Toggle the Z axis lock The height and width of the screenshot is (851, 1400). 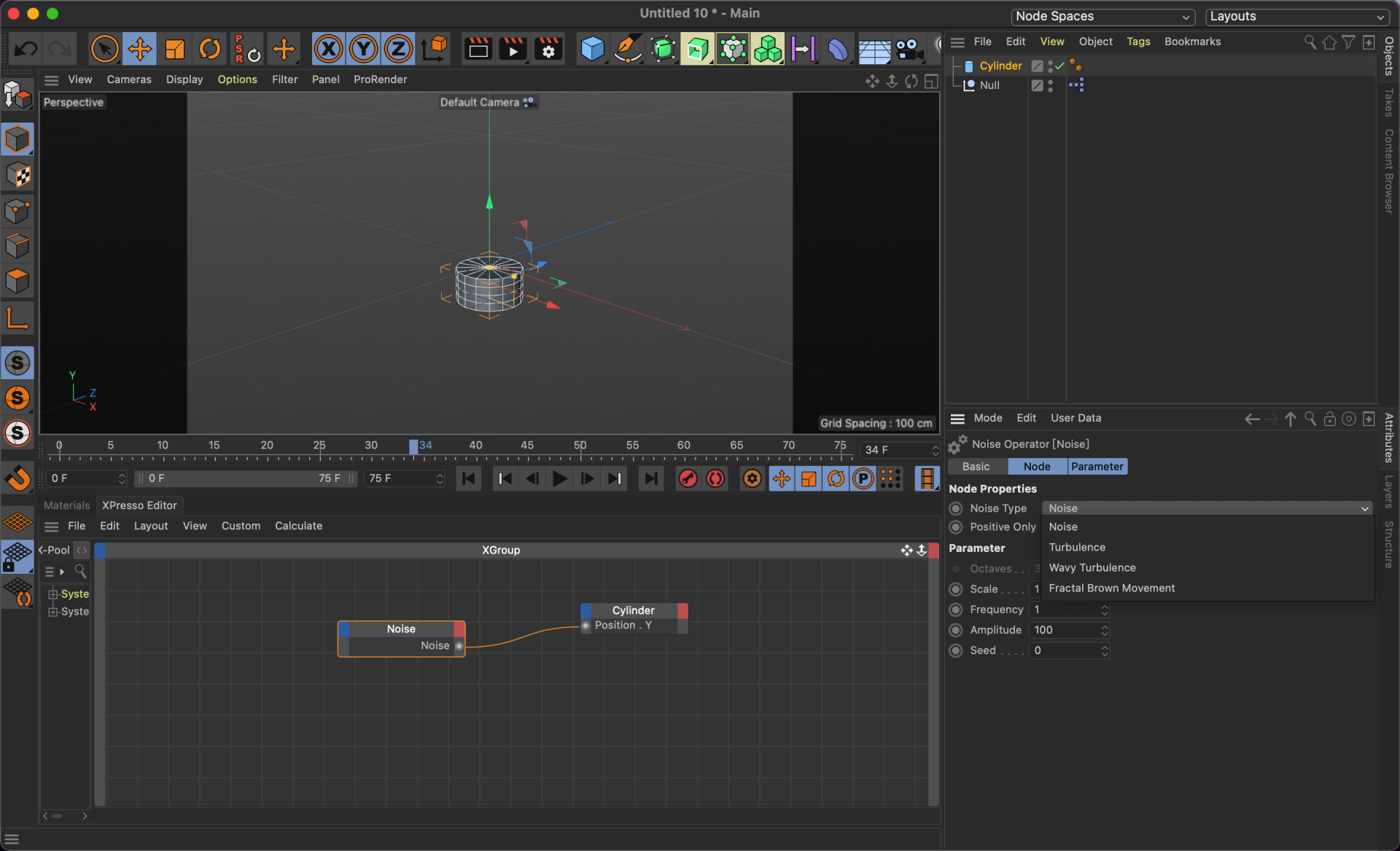[x=398, y=49]
